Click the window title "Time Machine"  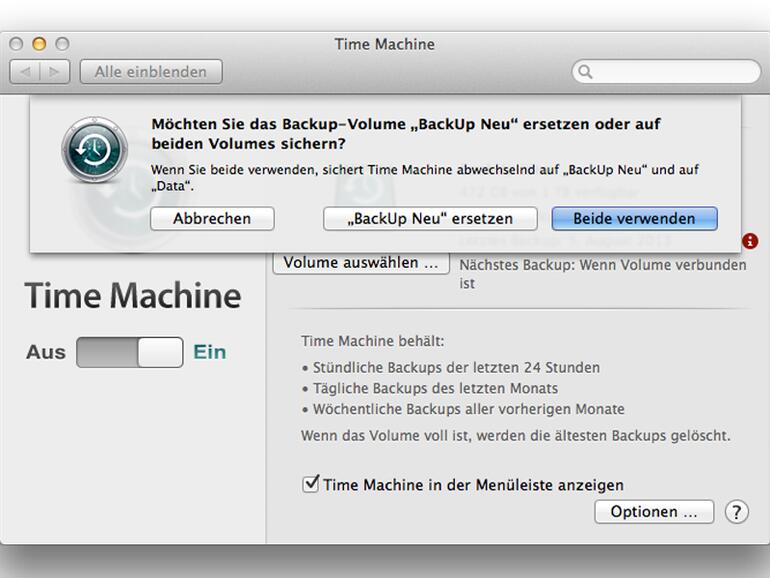coord(385,44)
